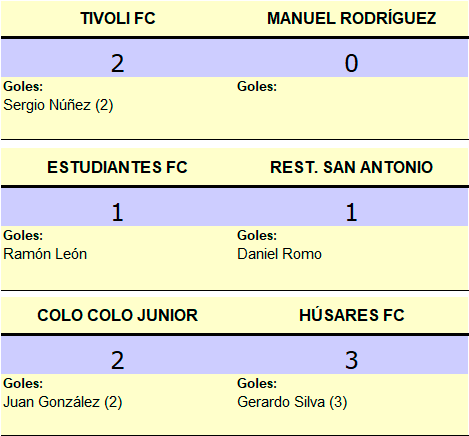Click the REST. SAN ANTONIO team header
469x436 pixels.
coord(352,167)
